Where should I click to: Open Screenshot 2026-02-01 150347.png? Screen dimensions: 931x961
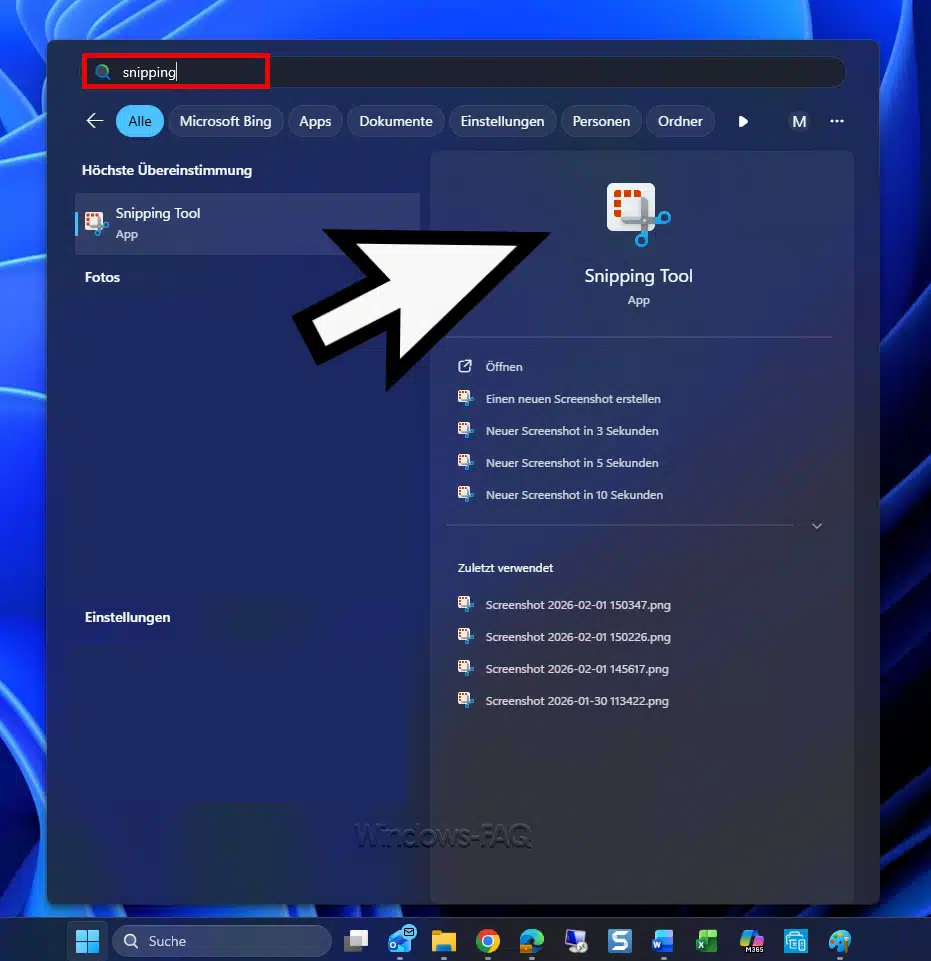pos(577,605)
